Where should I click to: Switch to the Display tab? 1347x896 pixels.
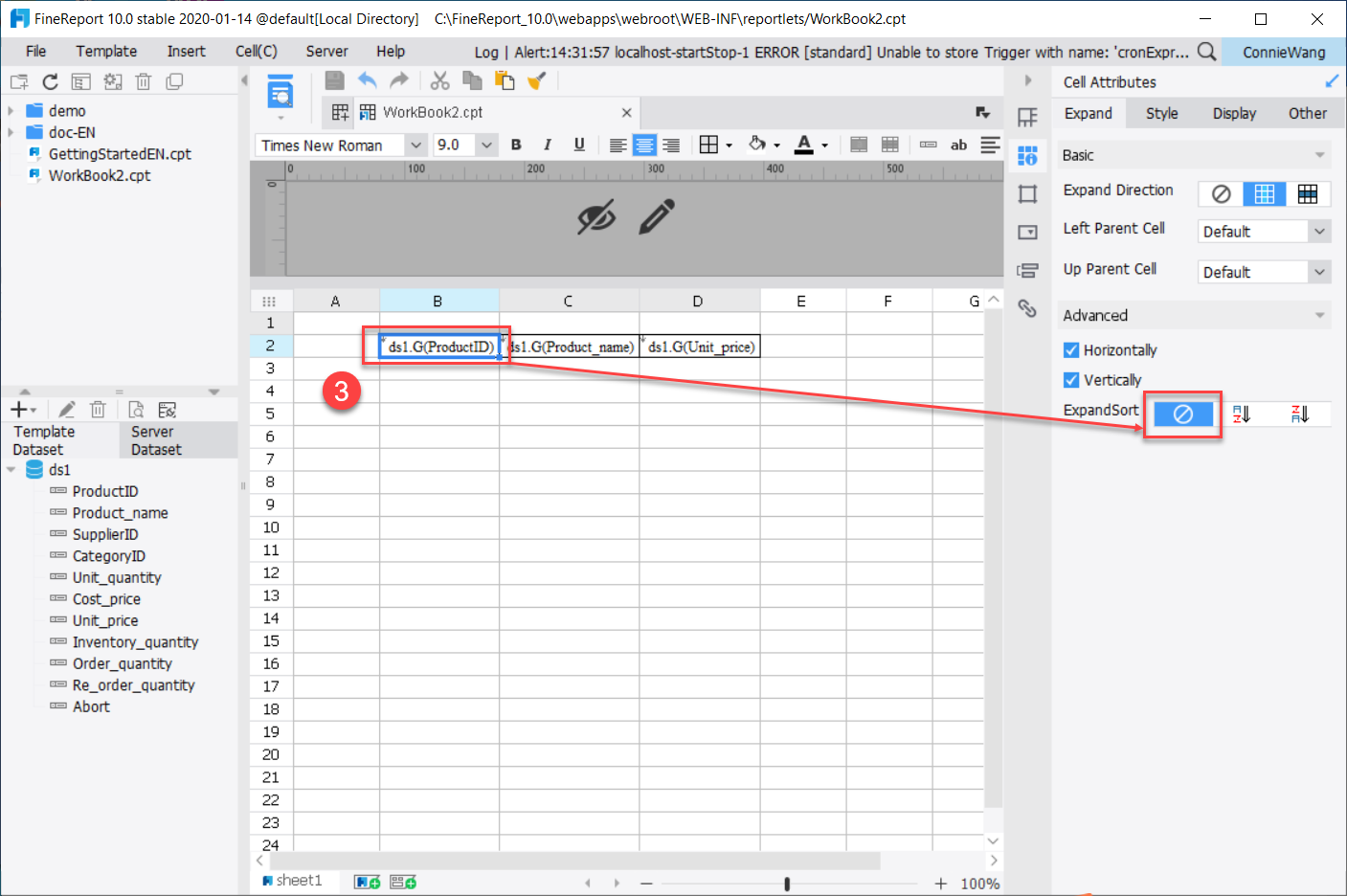1234,113
